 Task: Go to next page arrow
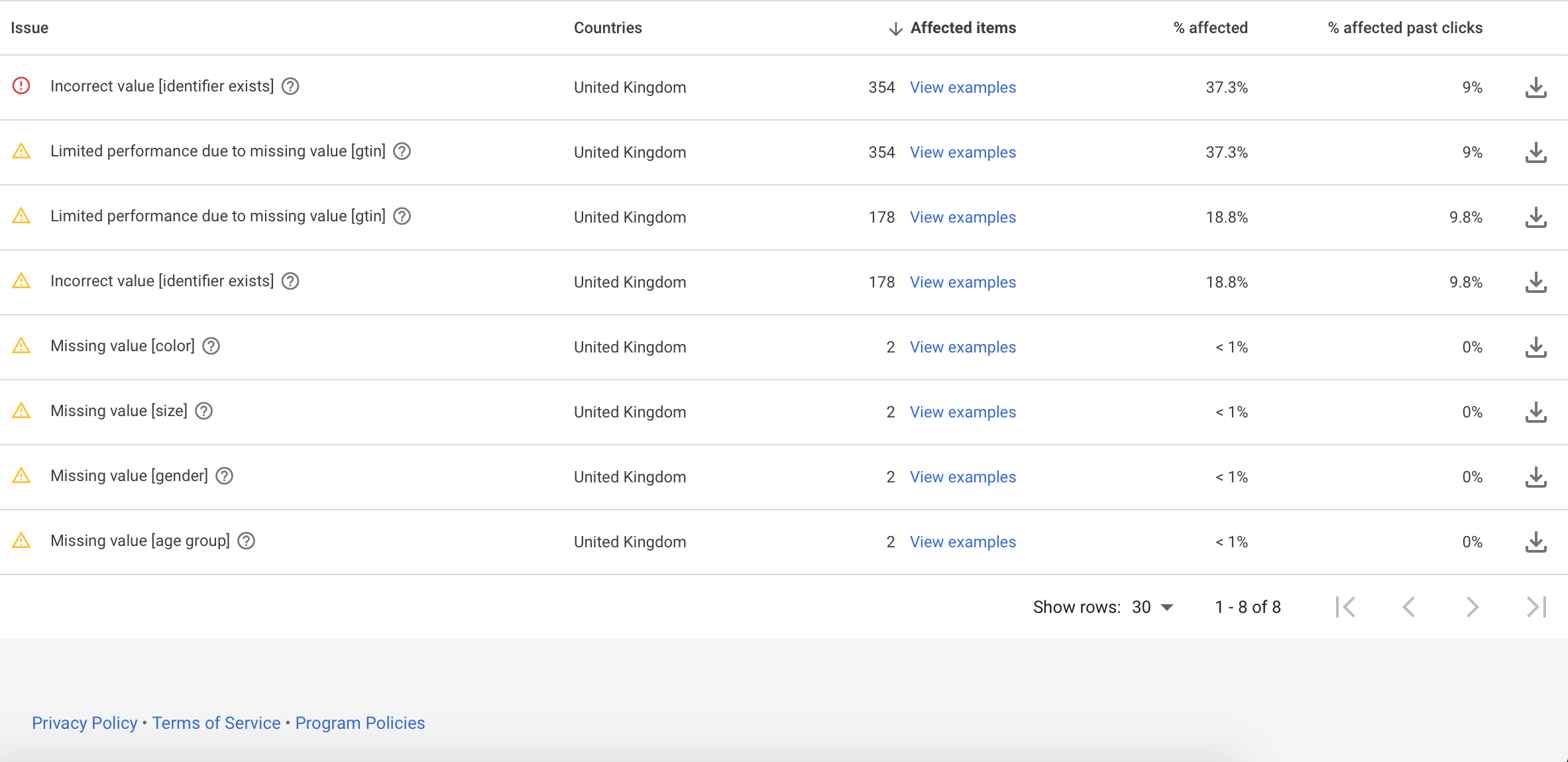click(x=1472, y=607)
